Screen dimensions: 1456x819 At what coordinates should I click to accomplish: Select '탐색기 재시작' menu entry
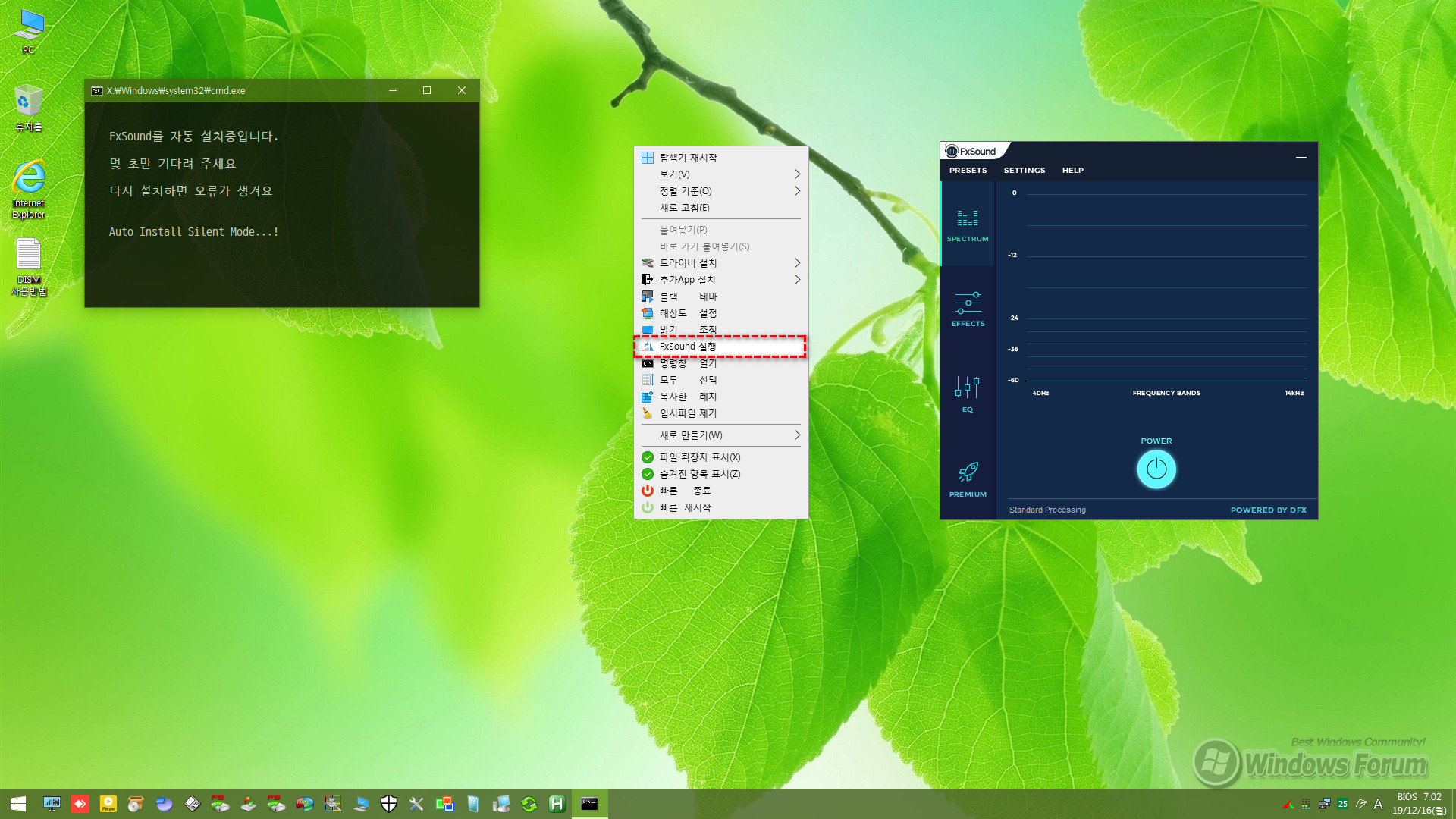click(720, 158)
